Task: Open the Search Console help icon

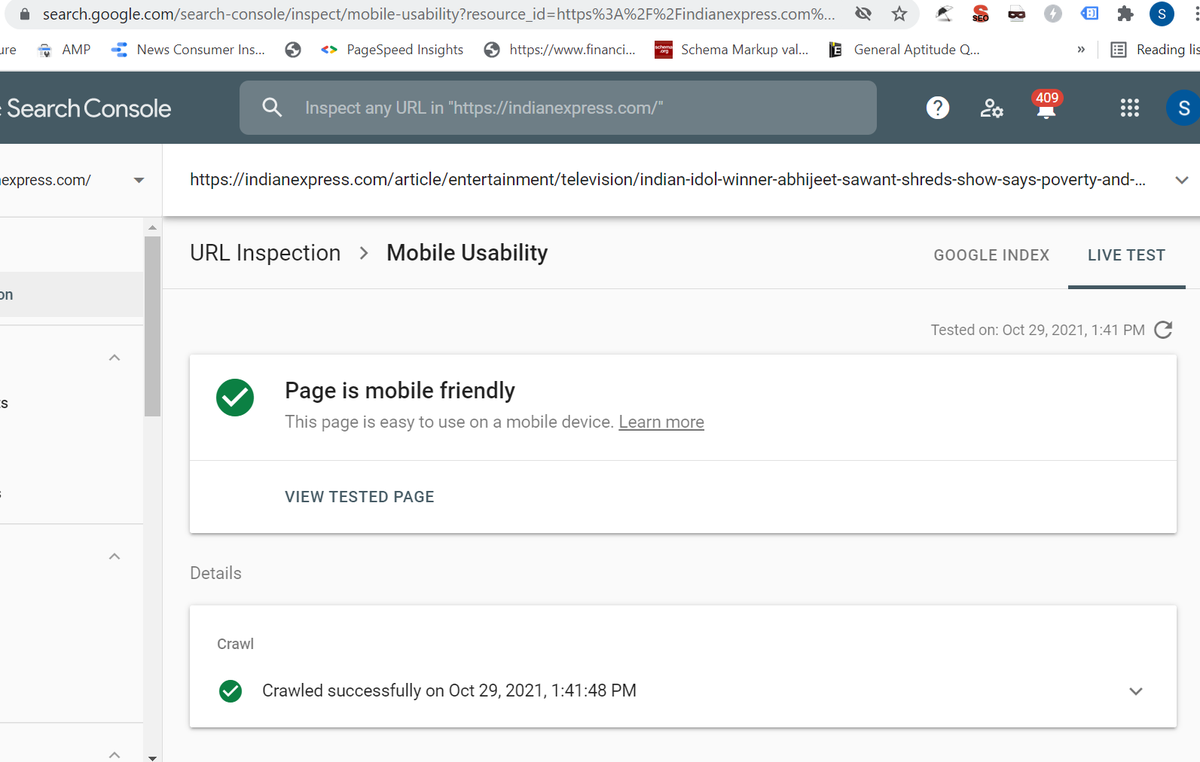Action: click(x=938, y=108)
